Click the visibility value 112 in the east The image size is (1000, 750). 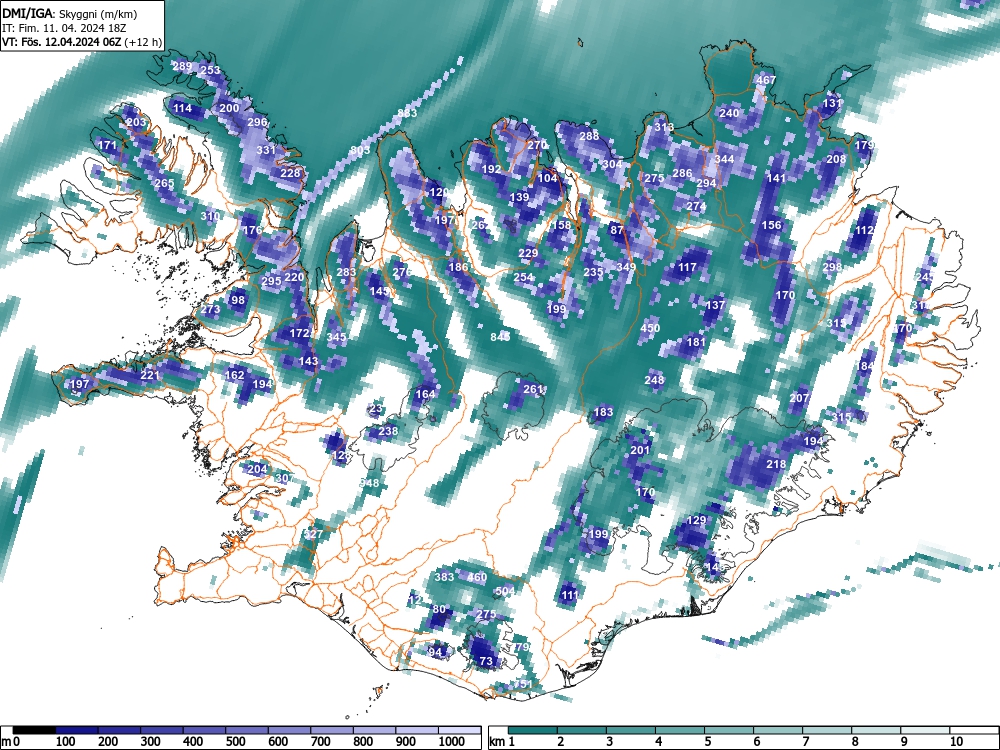[x=865, y=230]
